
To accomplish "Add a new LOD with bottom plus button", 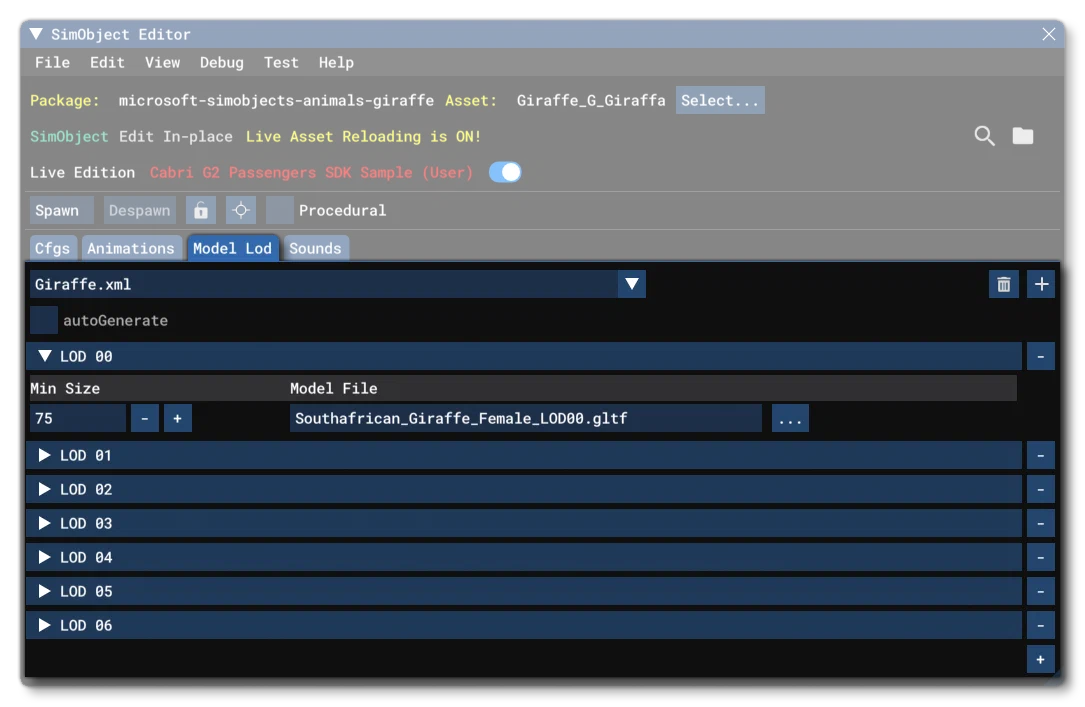I will coord(1041,659).
